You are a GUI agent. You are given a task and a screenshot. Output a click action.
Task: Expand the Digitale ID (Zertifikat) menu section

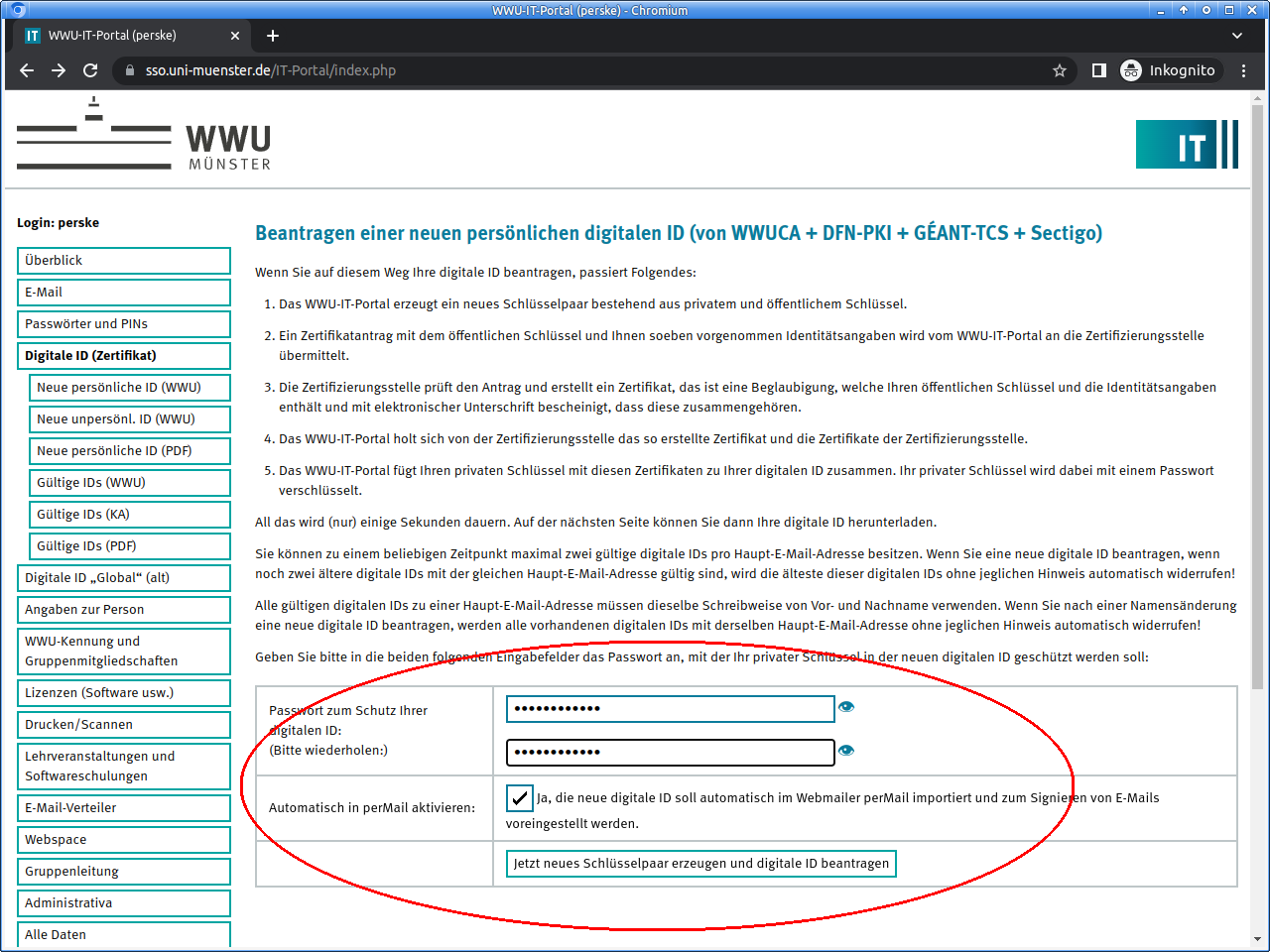123,356
